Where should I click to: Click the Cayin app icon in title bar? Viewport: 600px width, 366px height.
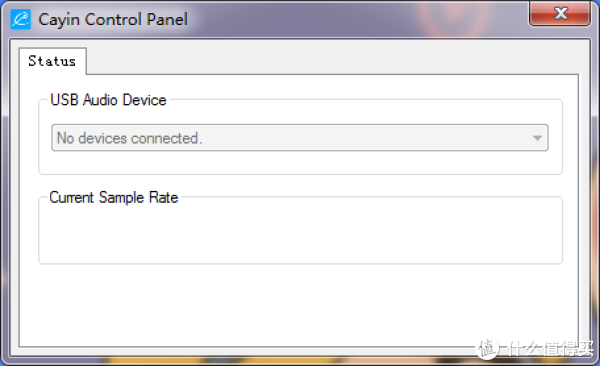pos(20,19)
